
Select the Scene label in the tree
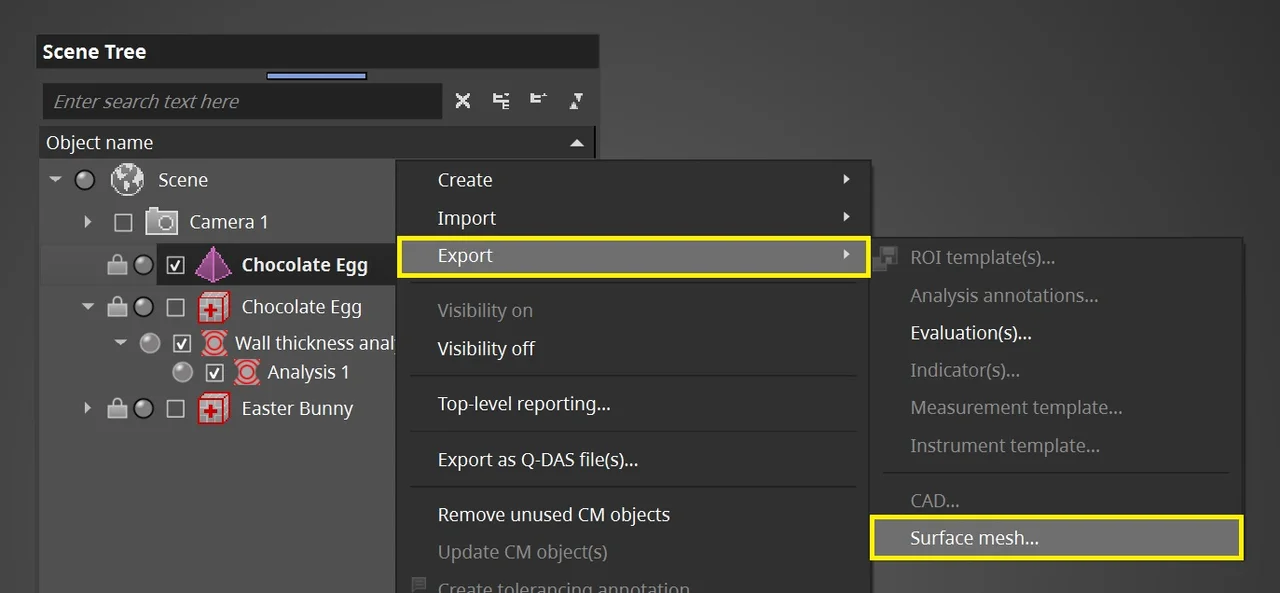click(x=183, y=180)
